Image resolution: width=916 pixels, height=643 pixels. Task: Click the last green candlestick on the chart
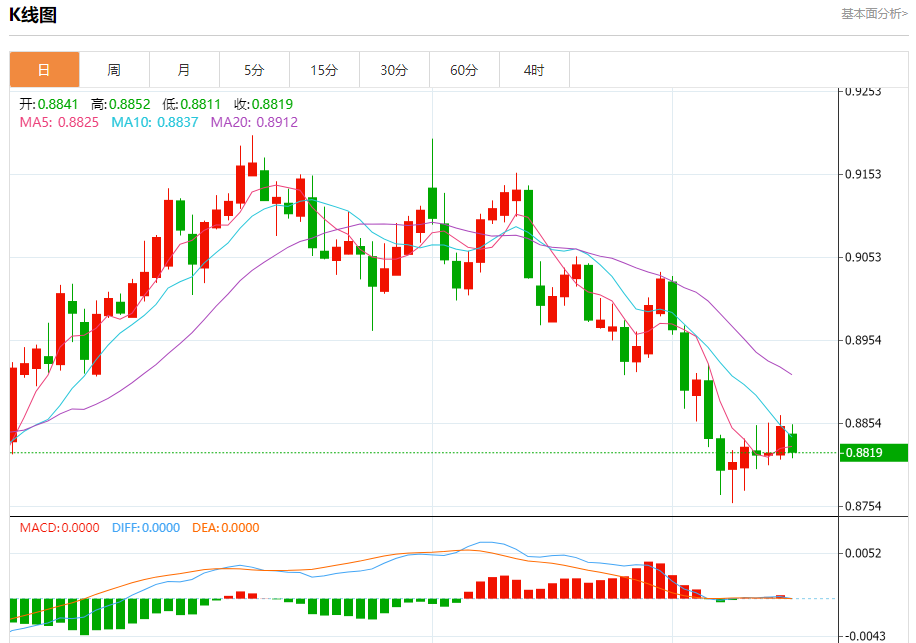coord(793,443)
